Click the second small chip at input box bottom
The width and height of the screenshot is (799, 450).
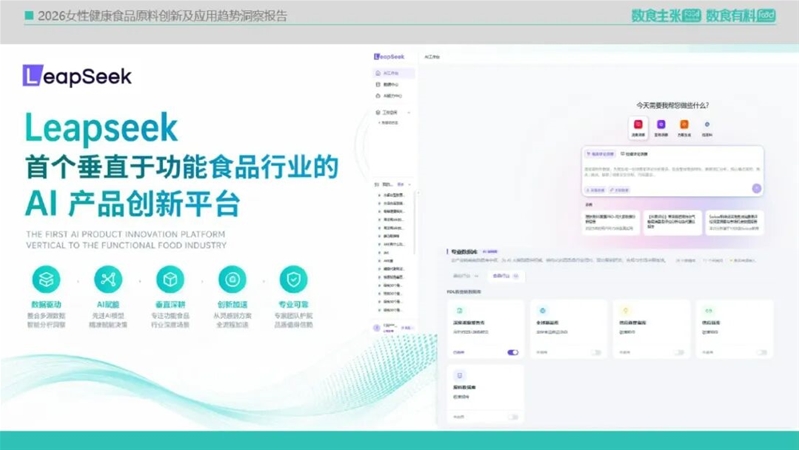click(619, 190)
